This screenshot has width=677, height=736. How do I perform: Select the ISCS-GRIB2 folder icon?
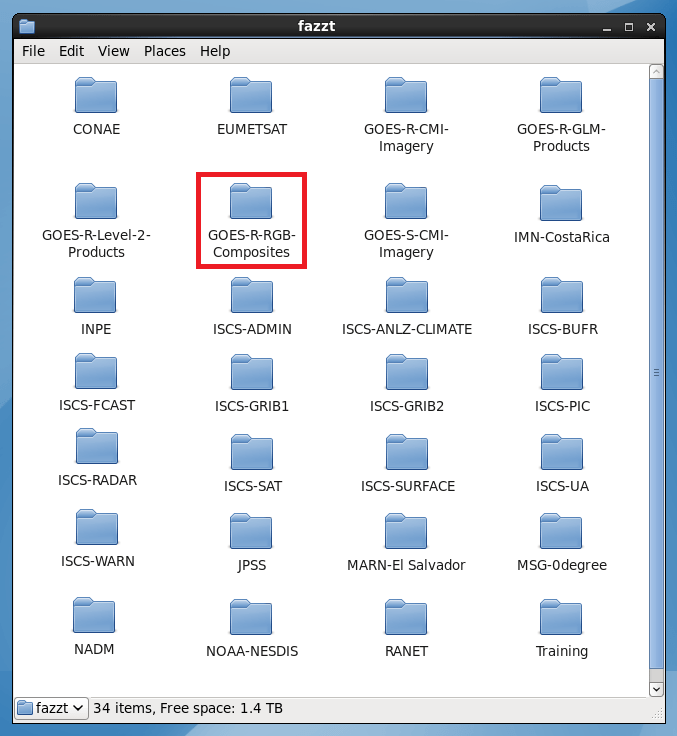[407, 373]
